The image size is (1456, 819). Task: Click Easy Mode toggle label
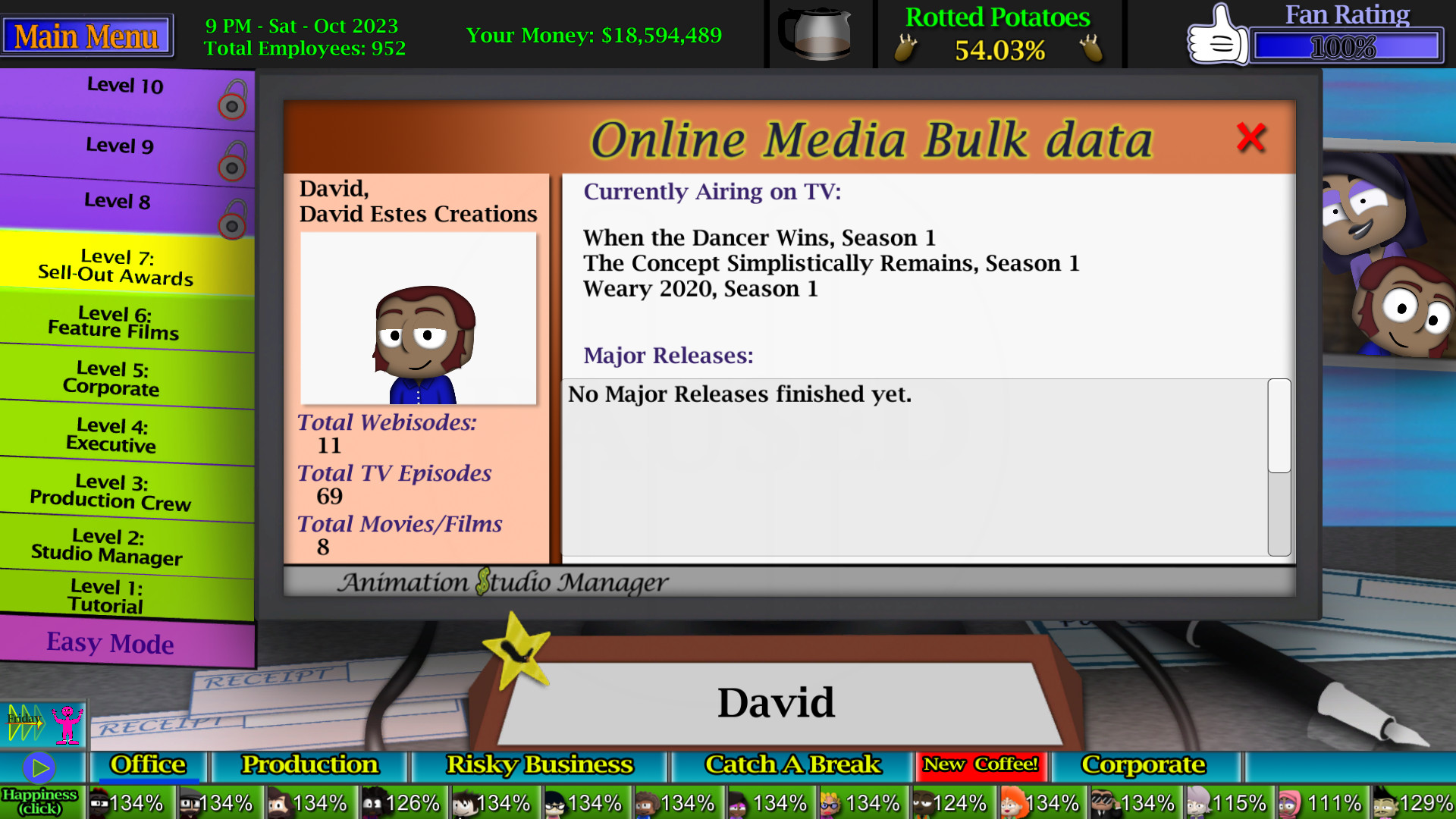coord(111,644)
